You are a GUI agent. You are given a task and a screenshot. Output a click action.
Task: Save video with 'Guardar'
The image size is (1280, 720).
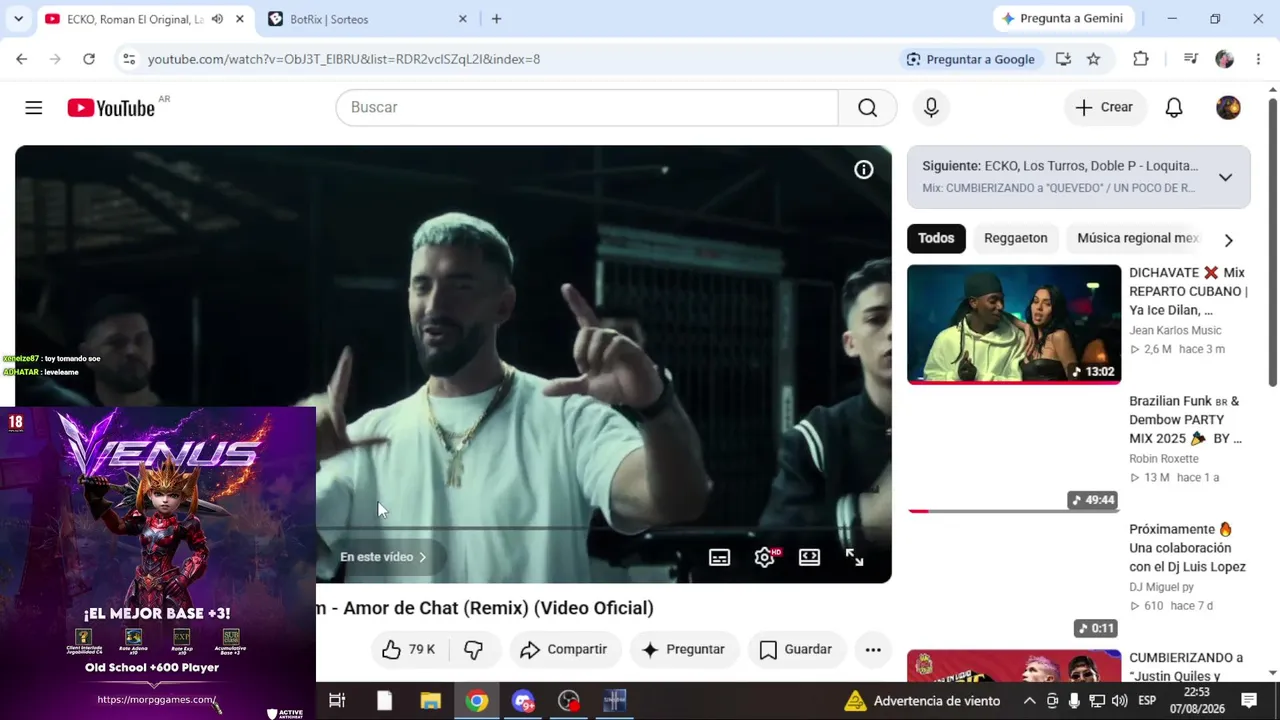[x=797, y=650]
